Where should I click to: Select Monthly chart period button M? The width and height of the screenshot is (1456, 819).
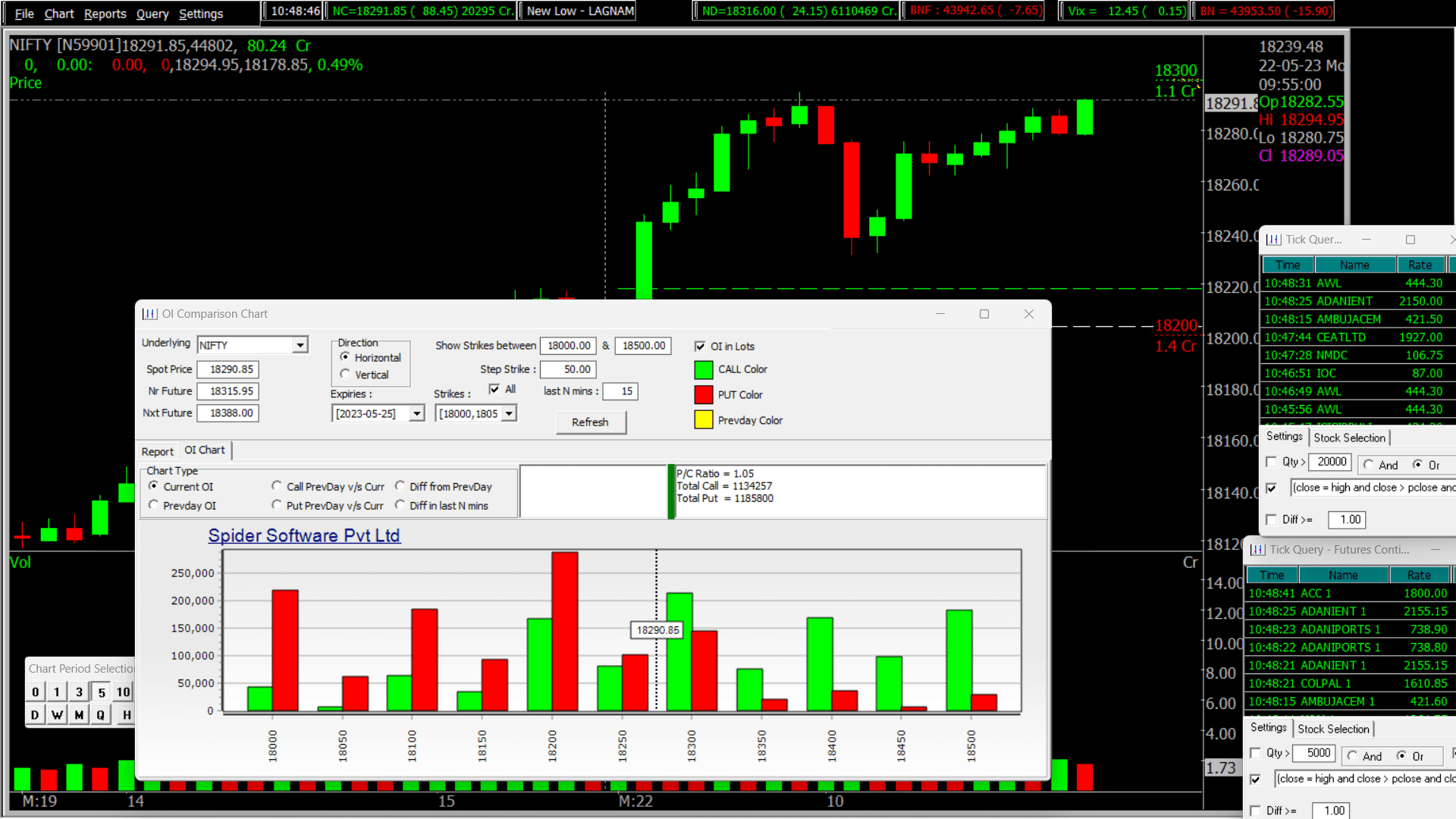coord(79,714)
